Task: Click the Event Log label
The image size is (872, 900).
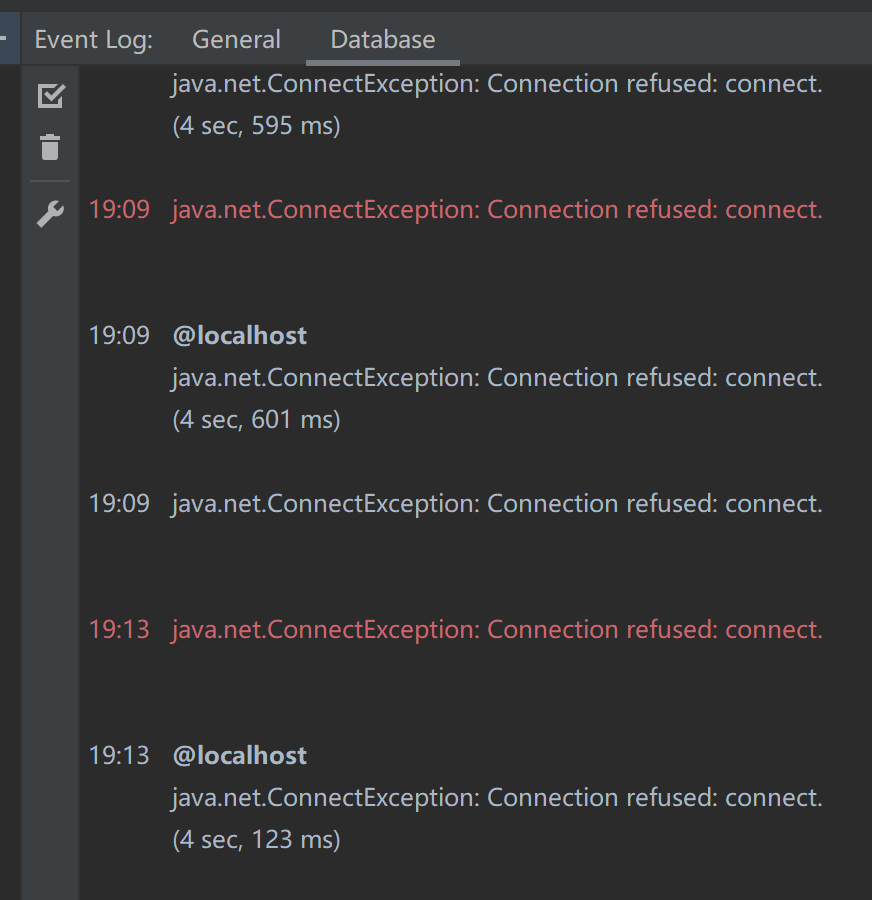Action: pos(94,40)
